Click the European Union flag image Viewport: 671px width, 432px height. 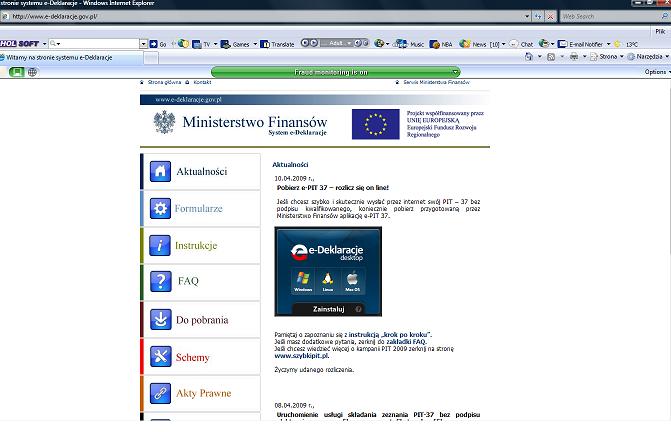(x=376, y=124)
